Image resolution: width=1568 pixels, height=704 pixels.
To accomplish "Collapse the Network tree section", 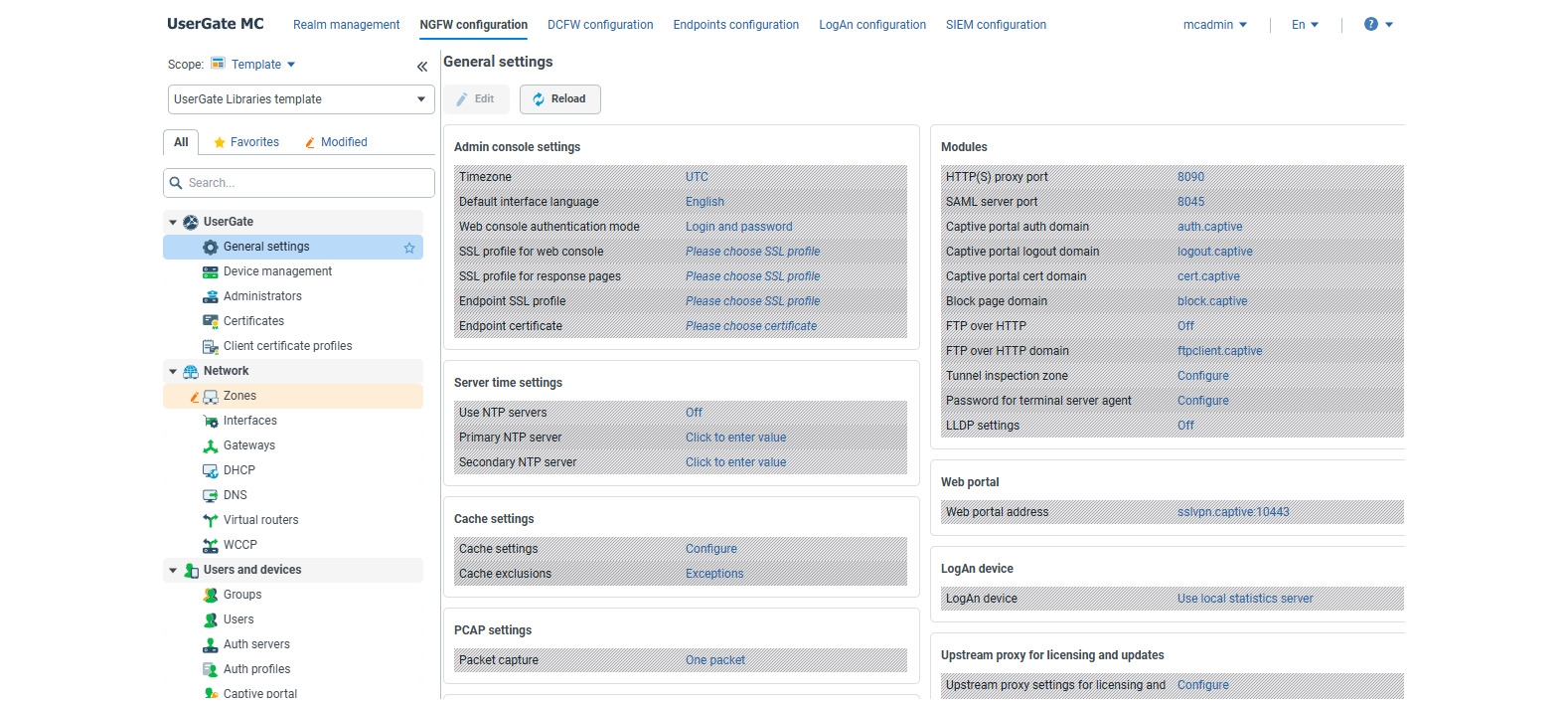I will [173, 371].
